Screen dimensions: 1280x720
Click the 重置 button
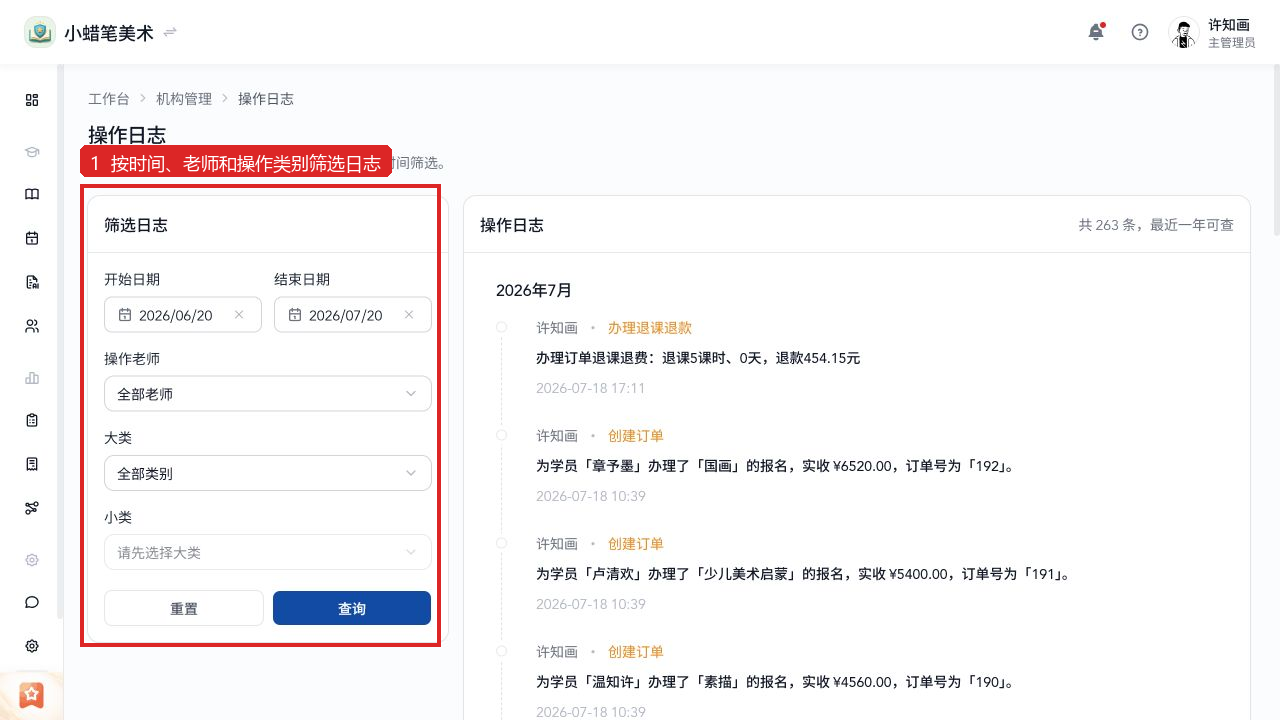pyautogui.click(x=184, y=608)
